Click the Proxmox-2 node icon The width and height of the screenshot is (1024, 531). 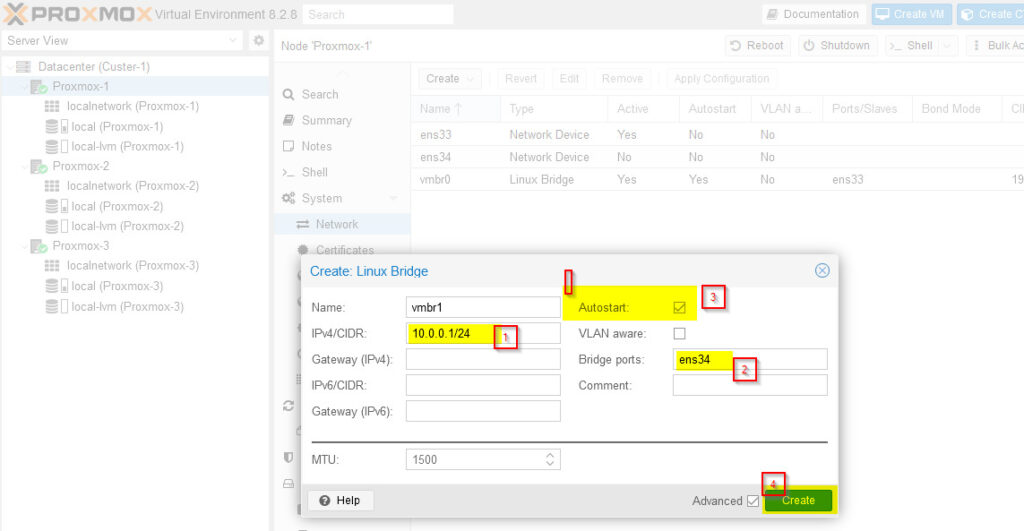pyautogui.click(x=39, y=167)
